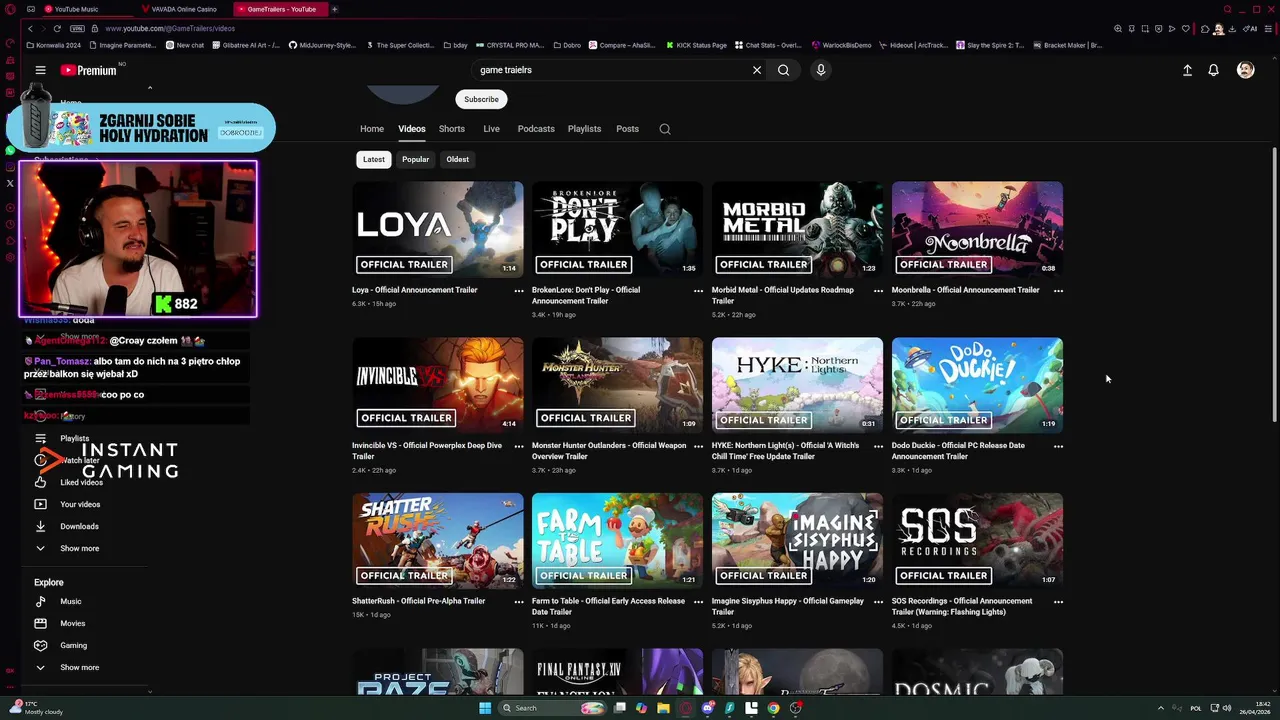Reload the page in the browser
The width and height of the screenshot is (1280, 720).
point(57,29)
